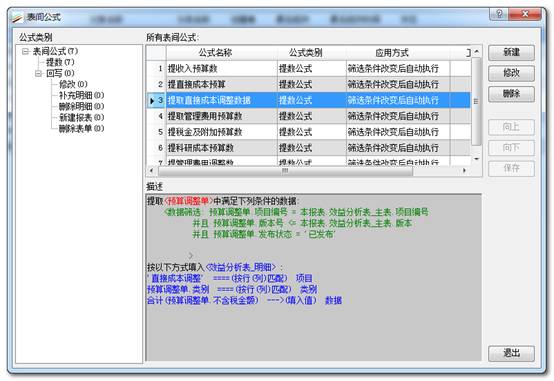Collapse the 回写 (0) tree node
This screenshot has width=554, height=381.
pyautogui.click(x=38, y=74)
